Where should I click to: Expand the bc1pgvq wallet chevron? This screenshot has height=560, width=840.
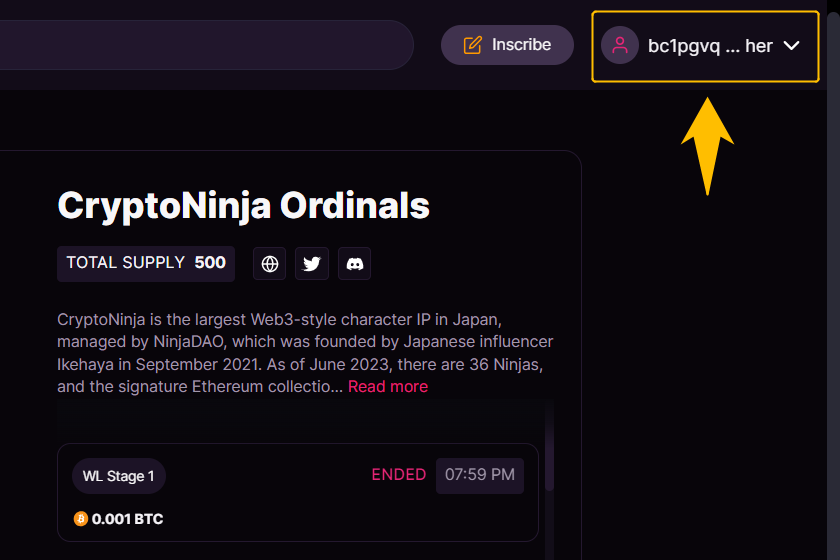pos(791,46)
